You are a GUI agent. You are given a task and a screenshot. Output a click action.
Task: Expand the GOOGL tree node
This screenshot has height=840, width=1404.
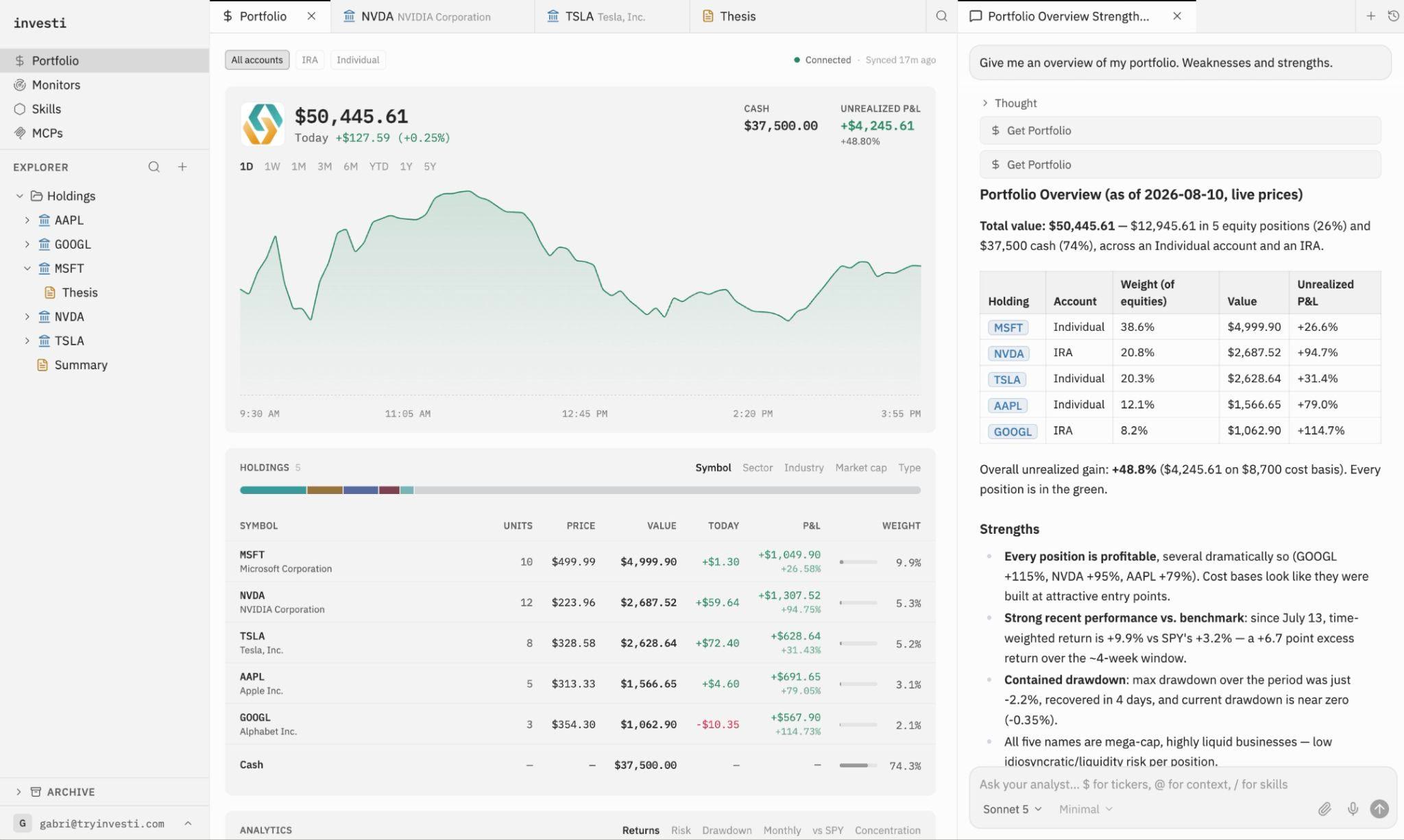point(27,244)
